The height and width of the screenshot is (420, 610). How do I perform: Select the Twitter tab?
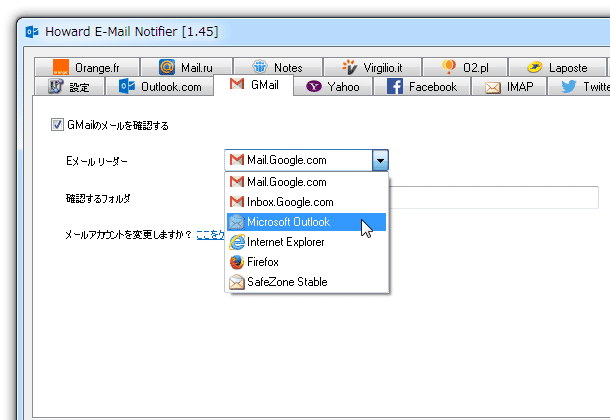tap(579, 86)
